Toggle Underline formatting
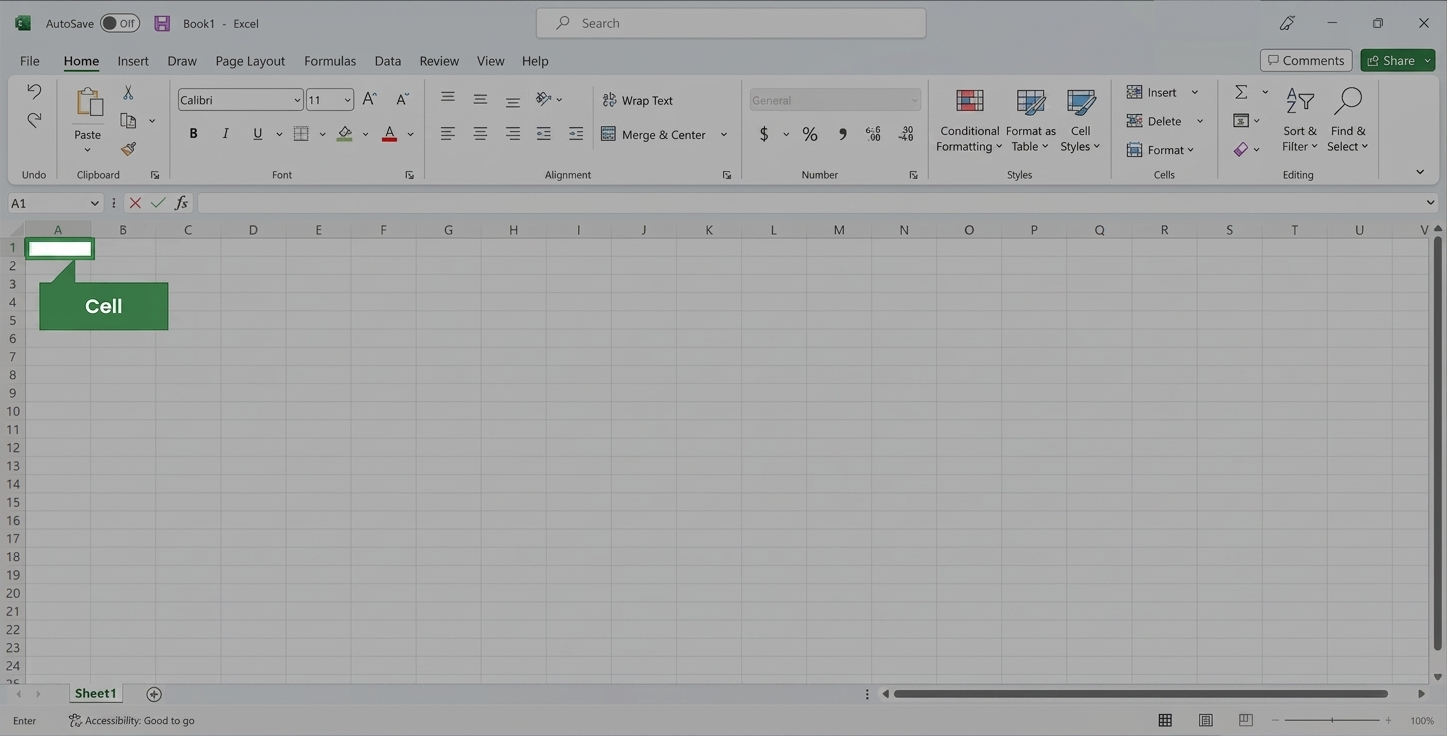The image size is (1447, 736). tap(258, 134)
